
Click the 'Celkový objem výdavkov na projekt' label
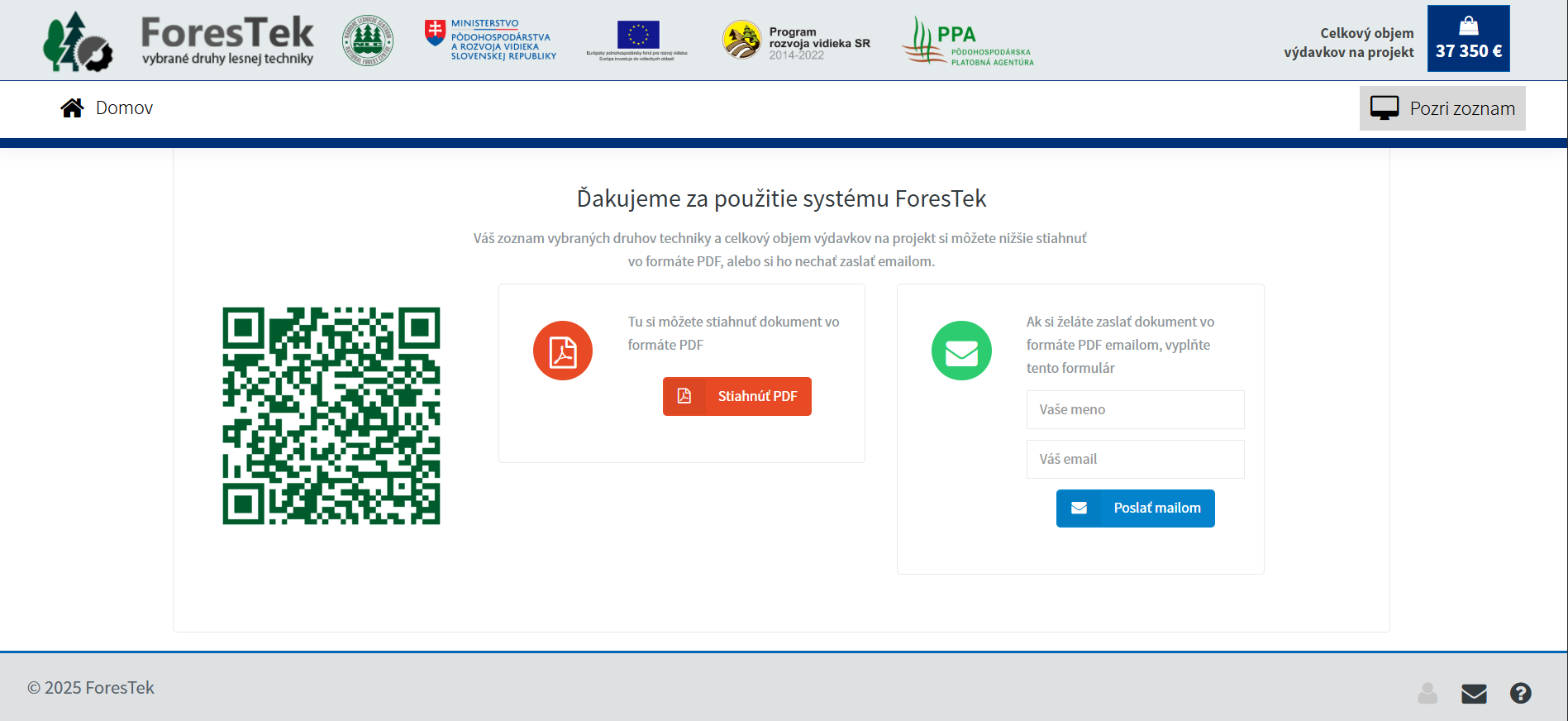pyautogui.click(x=1349, y=43)
